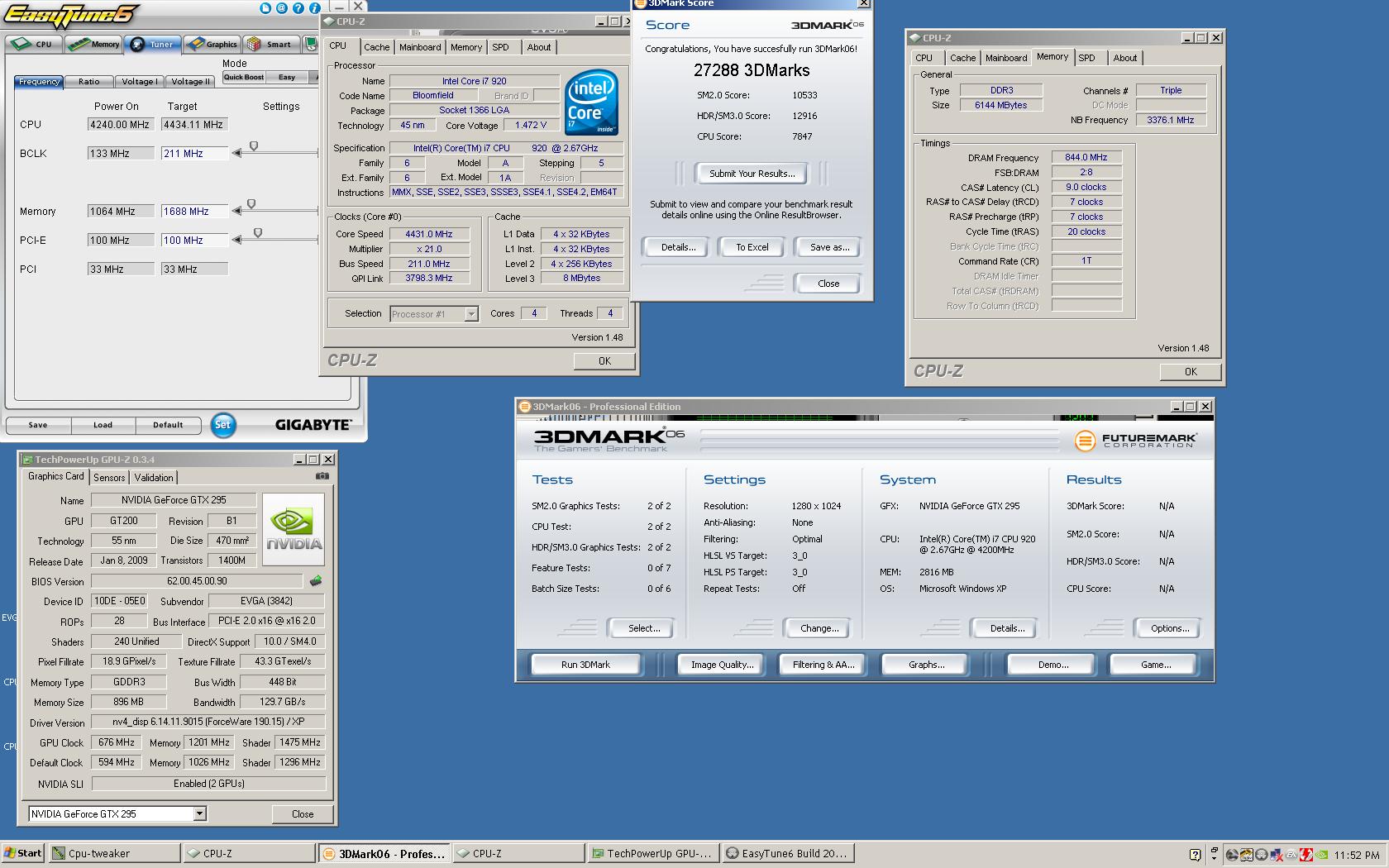Screen dimensions: 1389x868
Task: Adjust the PCI-E frequency slider
Action: tap(258, 233)
